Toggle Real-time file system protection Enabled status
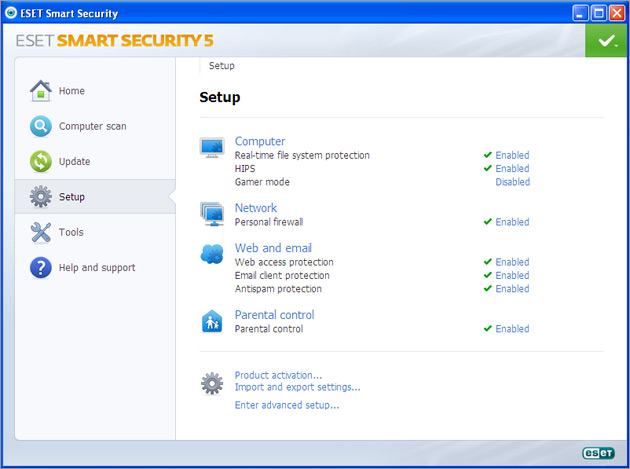 512,156
